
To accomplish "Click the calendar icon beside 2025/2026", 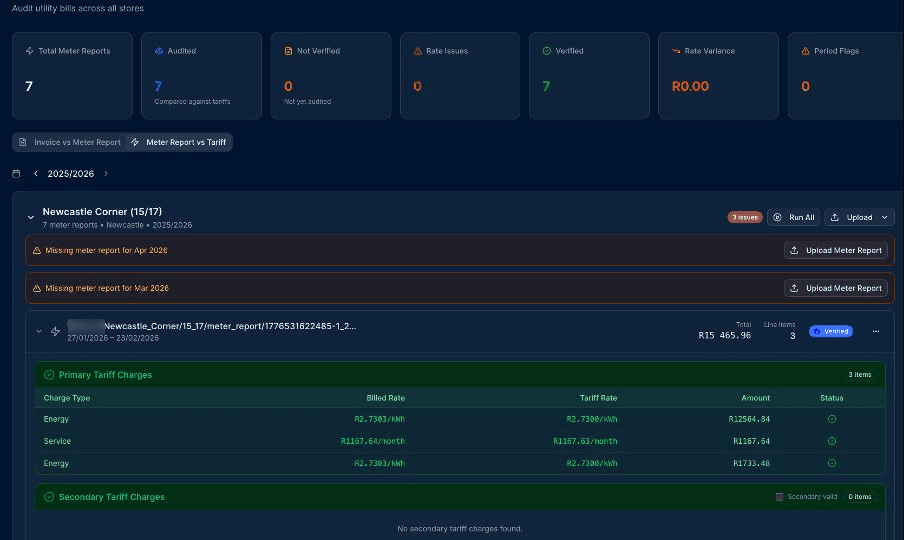I will tap(16, 173).
